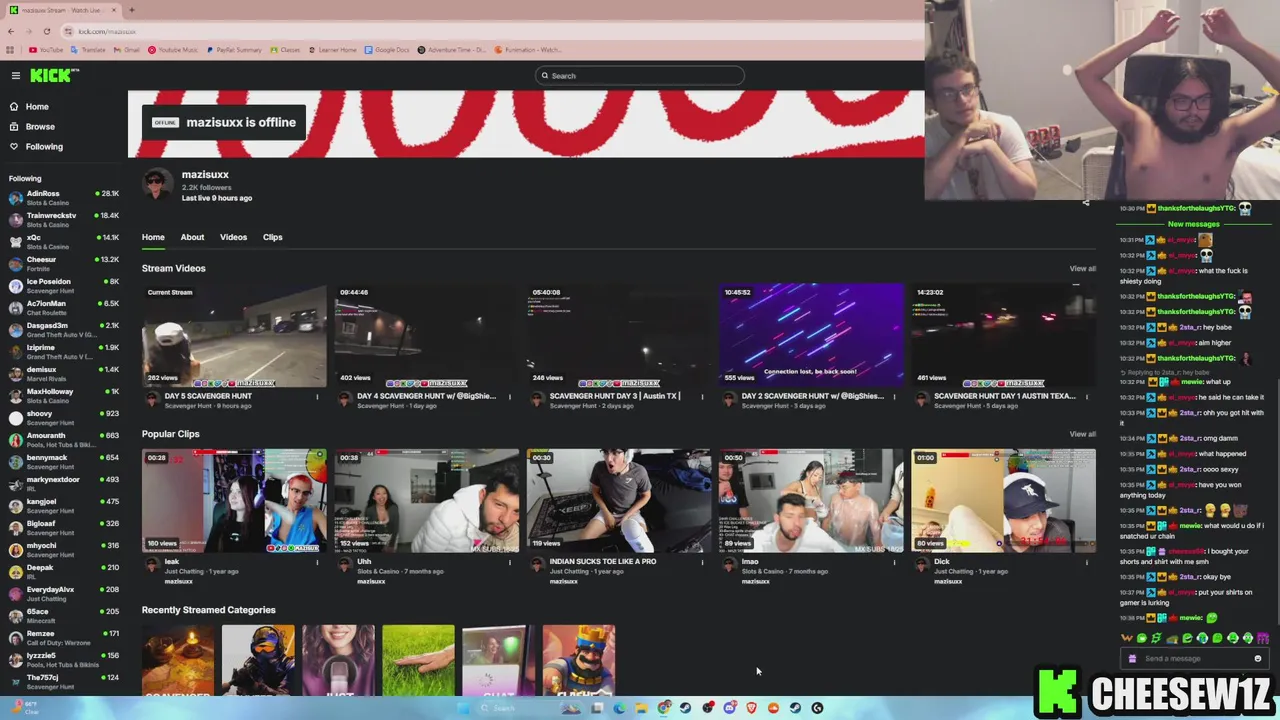Switch to the Clips tab

tap(272, 237)
